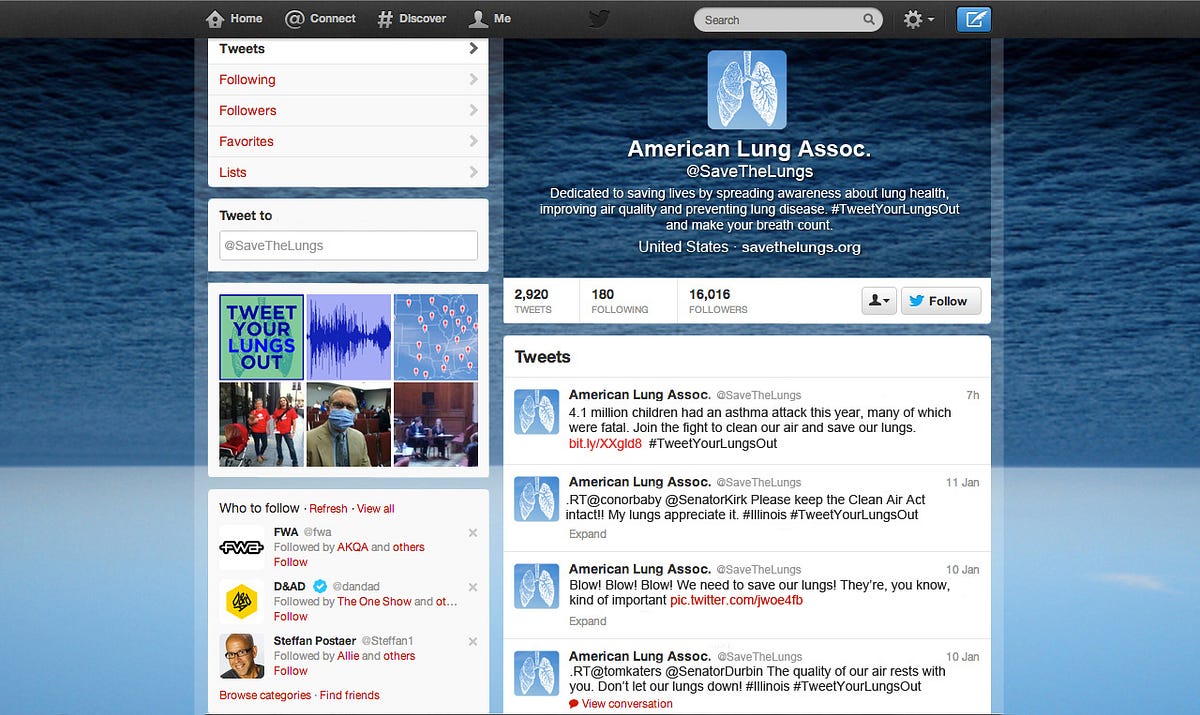Image resolution: width=1200 pixels, height=715 pixels.
Task: Open the Allie link under Steffan Postaer
Action: pyautogui.click(x=347, y=656)
